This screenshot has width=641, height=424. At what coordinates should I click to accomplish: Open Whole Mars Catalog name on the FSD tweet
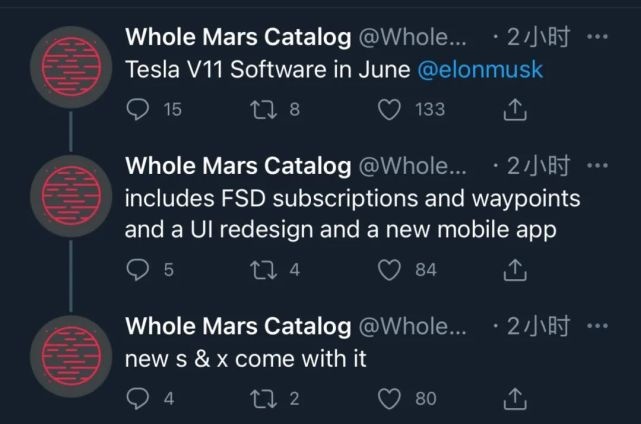tap(238, 166)
